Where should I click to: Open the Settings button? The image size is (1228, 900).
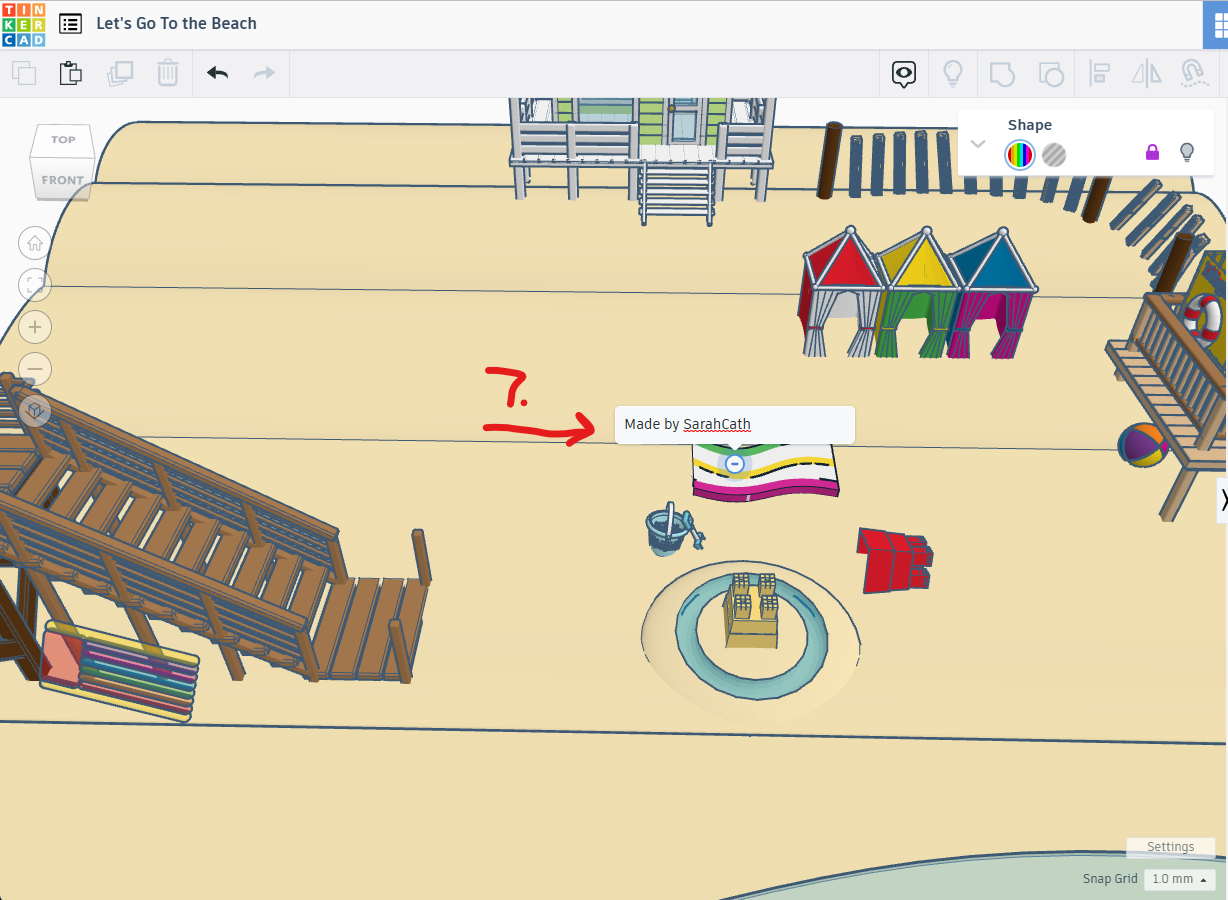tap(1170, 847)
